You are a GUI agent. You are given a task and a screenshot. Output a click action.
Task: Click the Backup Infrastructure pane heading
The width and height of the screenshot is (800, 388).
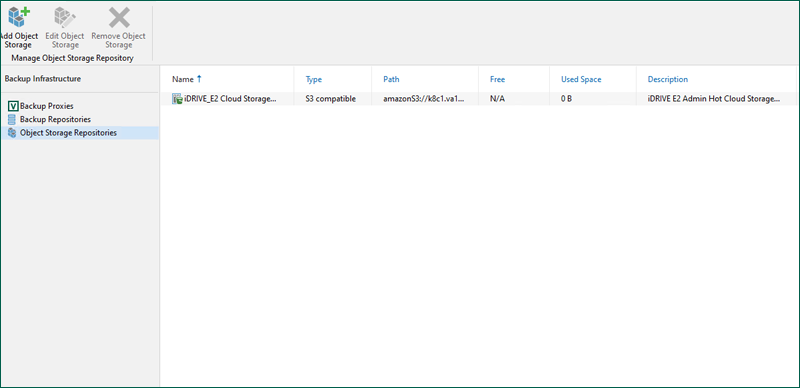coord(43,79)
